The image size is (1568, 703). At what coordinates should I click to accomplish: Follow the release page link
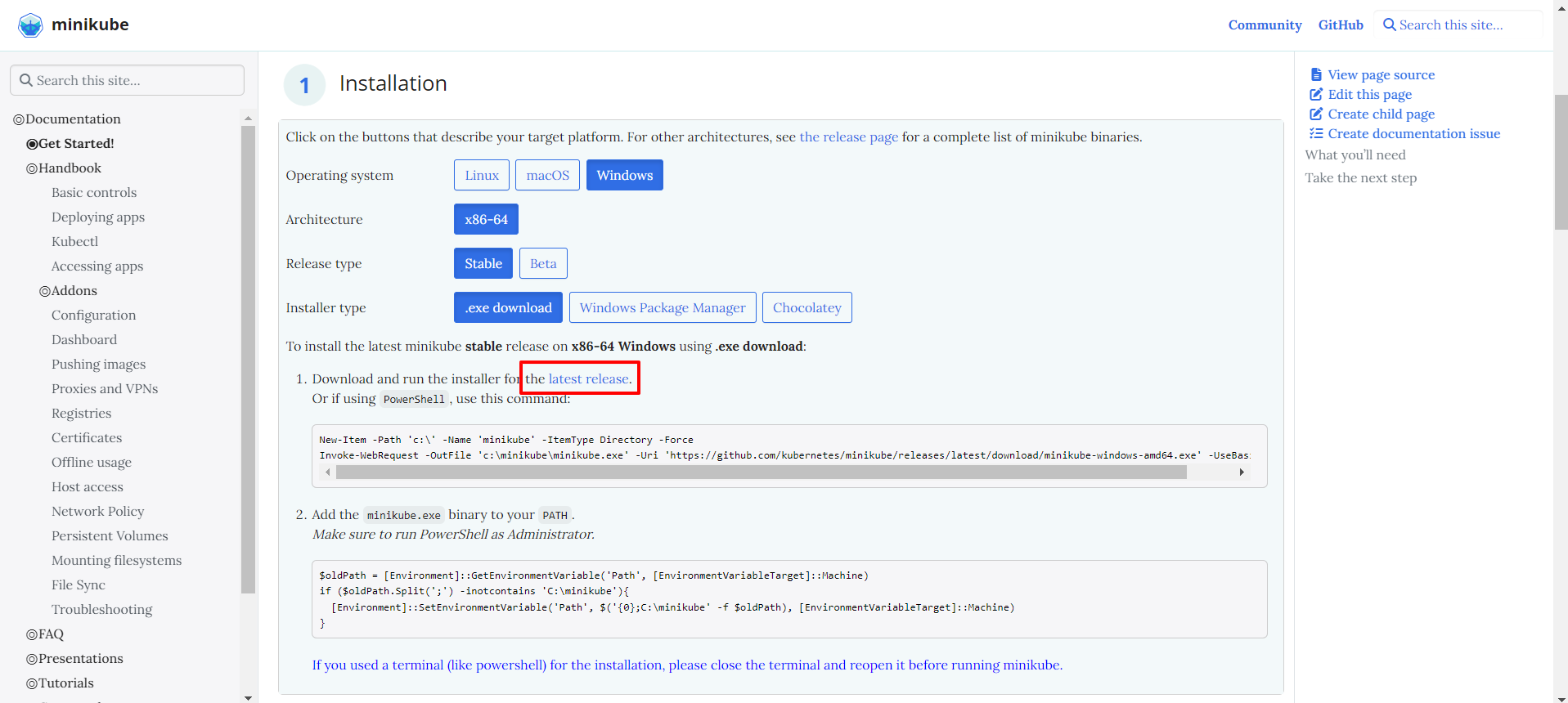pos(848,137)
